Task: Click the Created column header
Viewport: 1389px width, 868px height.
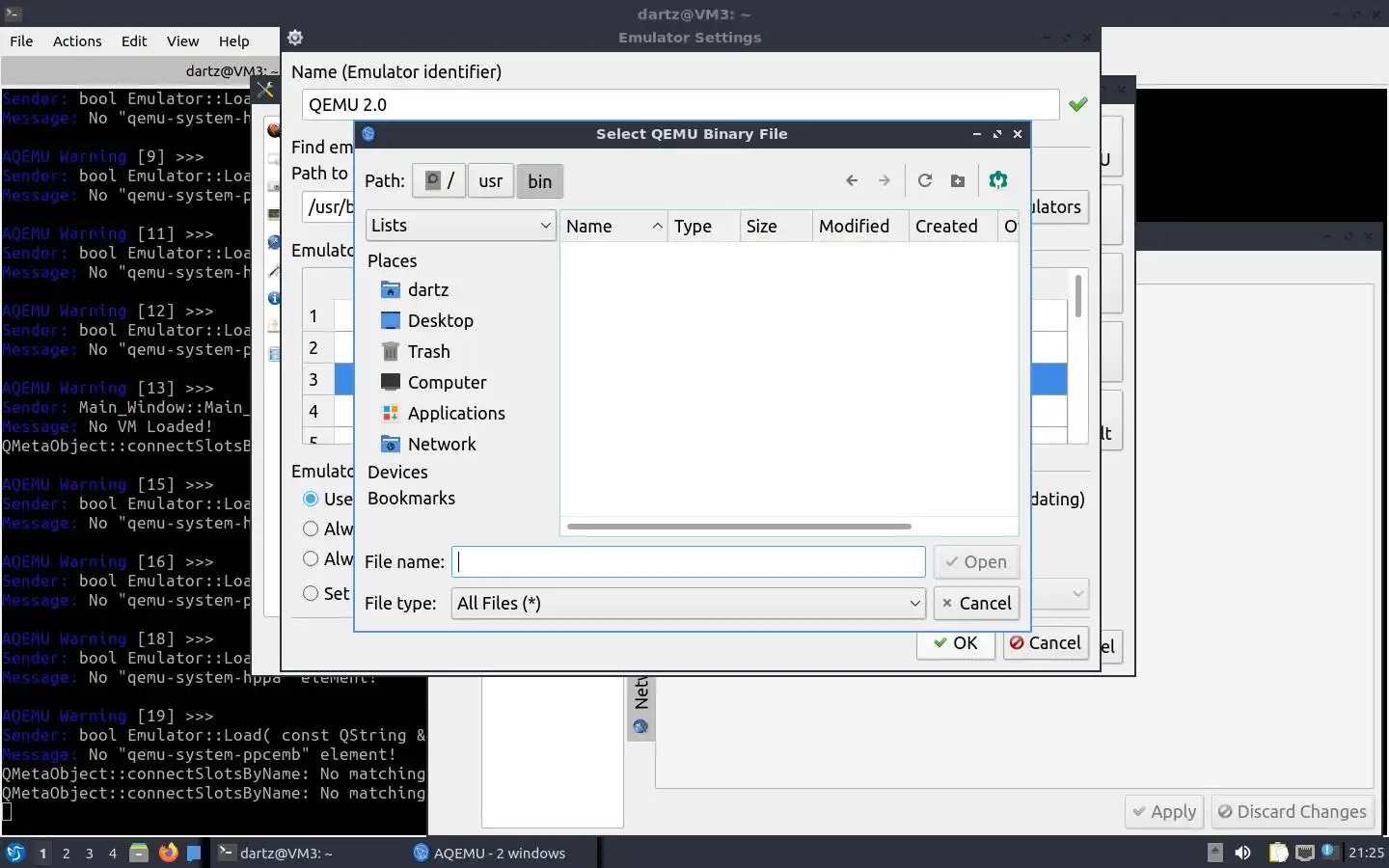Action: tap(953, 226)
